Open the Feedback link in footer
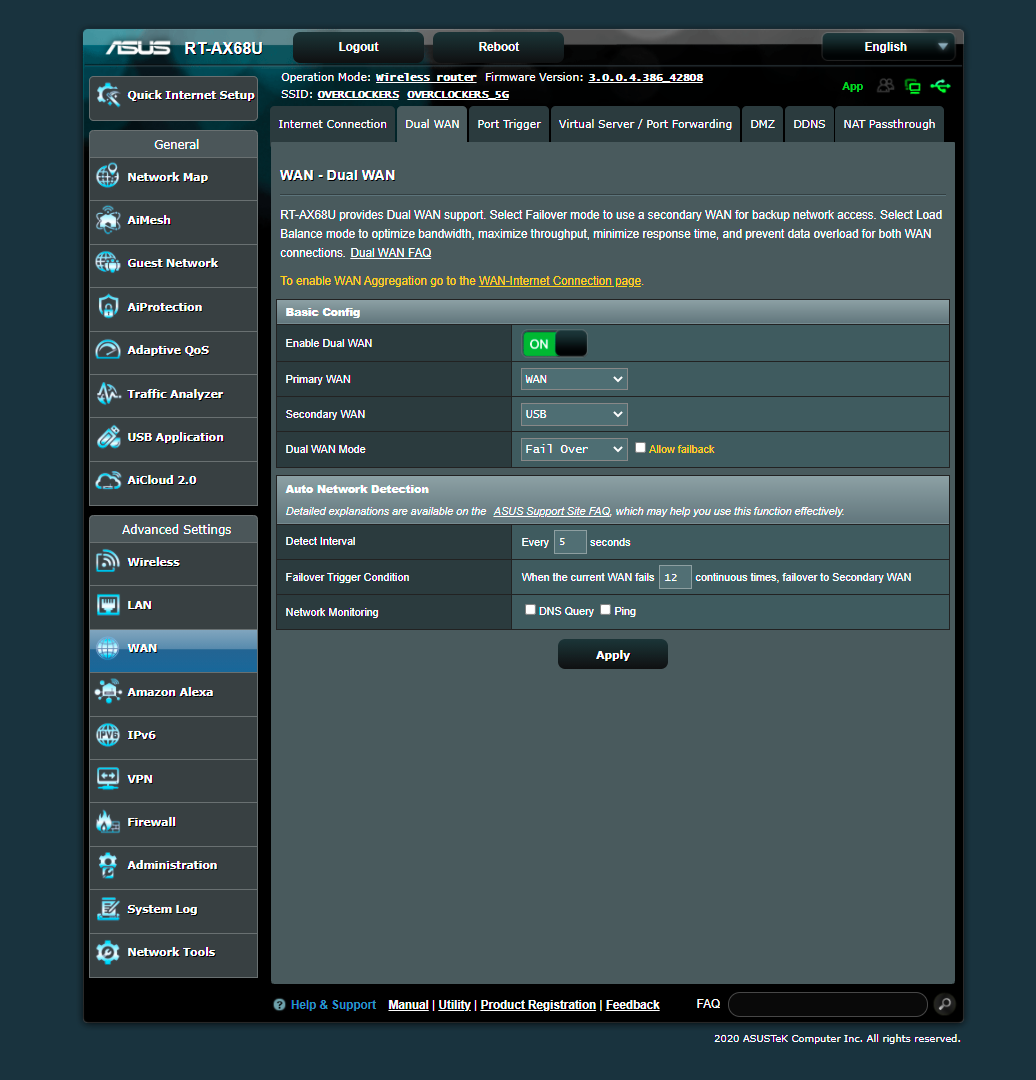This screenshot has width=1036, height=1080. 632,1005
